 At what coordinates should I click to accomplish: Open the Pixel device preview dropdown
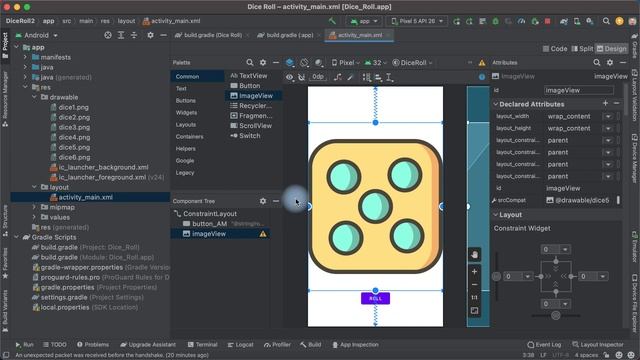[x=346, y=63]
